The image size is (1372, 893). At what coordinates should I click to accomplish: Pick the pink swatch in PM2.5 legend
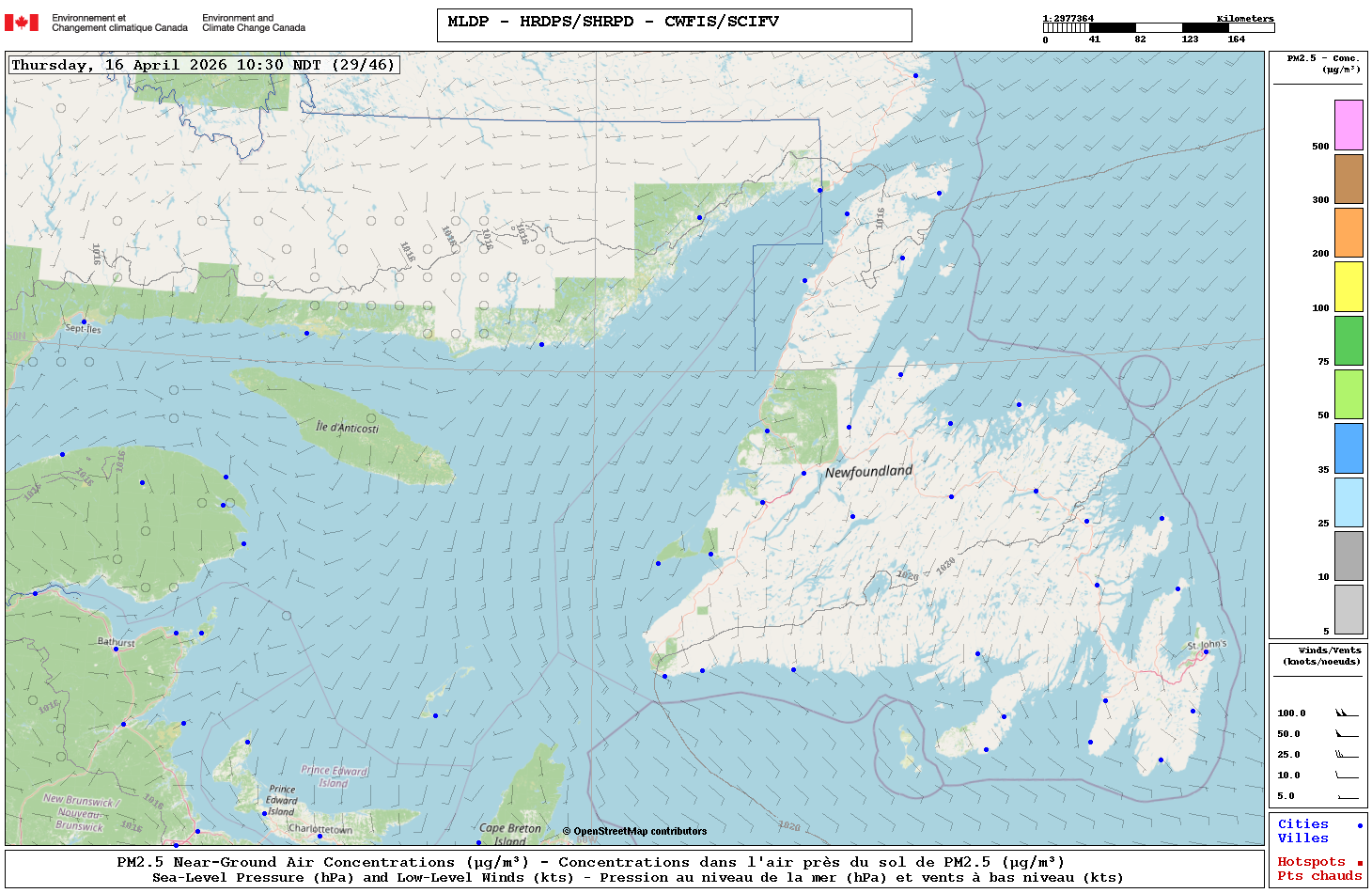pos(1349,125)
